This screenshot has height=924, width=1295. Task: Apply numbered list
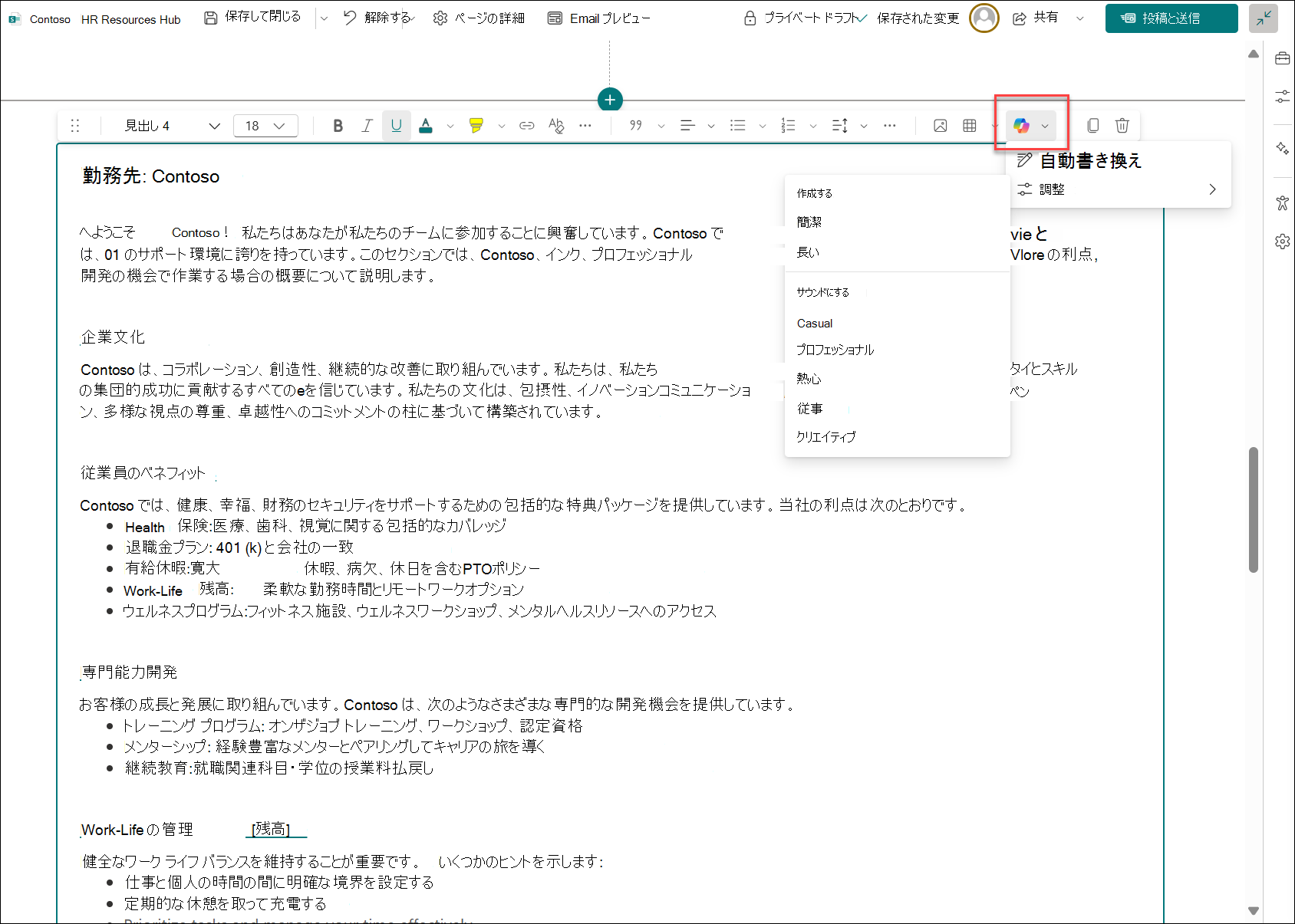[788, 126]
